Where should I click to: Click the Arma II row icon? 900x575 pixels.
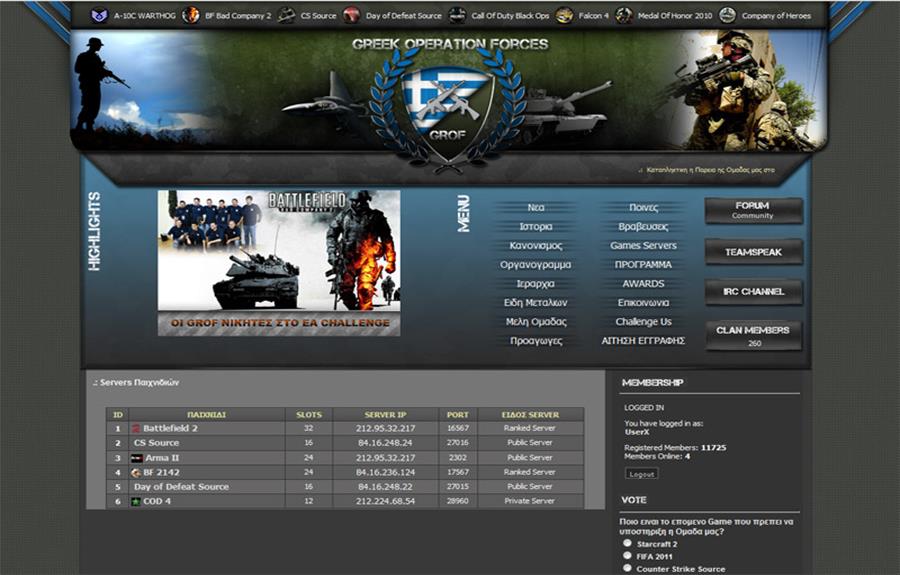coord(137,458)
